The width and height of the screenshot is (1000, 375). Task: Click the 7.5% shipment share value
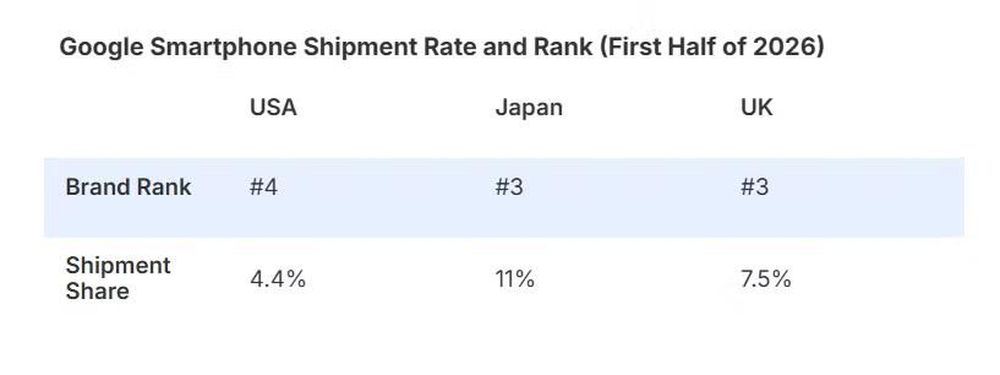tap(765, 279)
